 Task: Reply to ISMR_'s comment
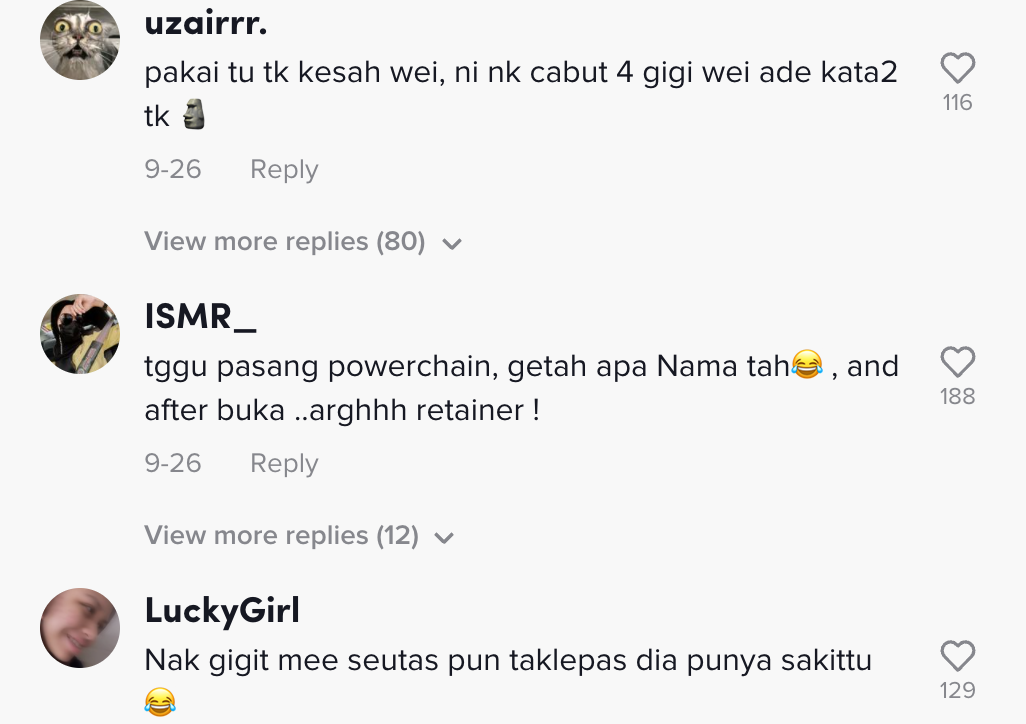[284, 463]
